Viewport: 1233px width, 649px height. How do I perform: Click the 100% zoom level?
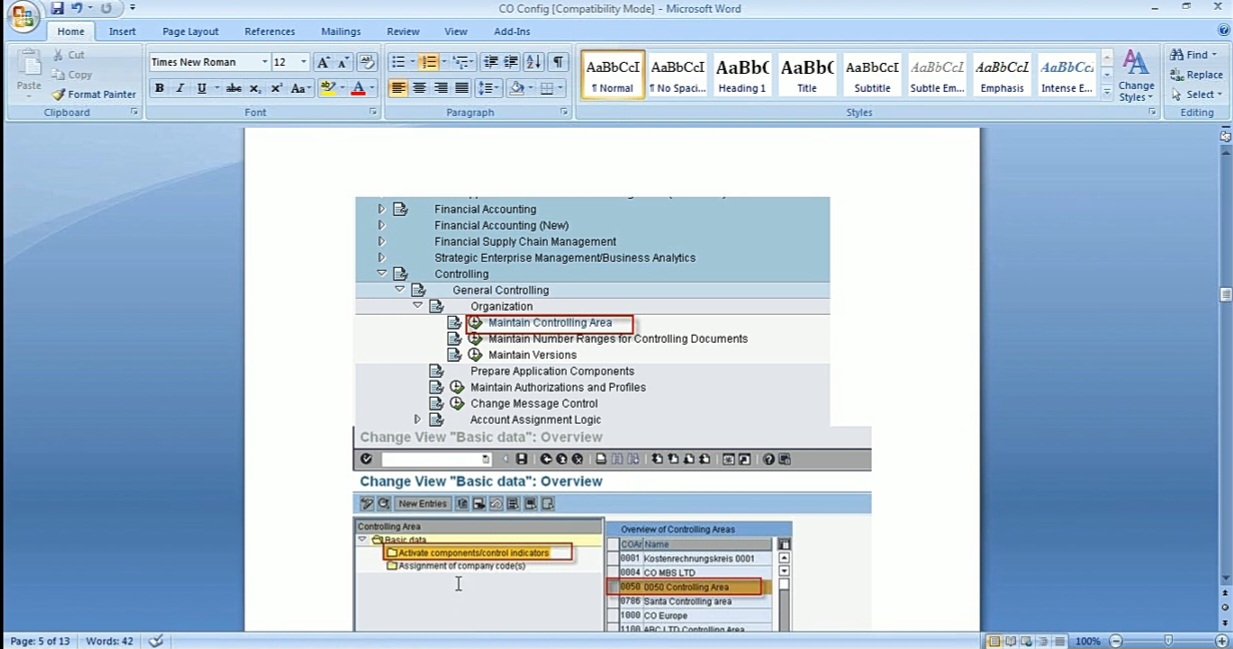[x=1088, y=641]
